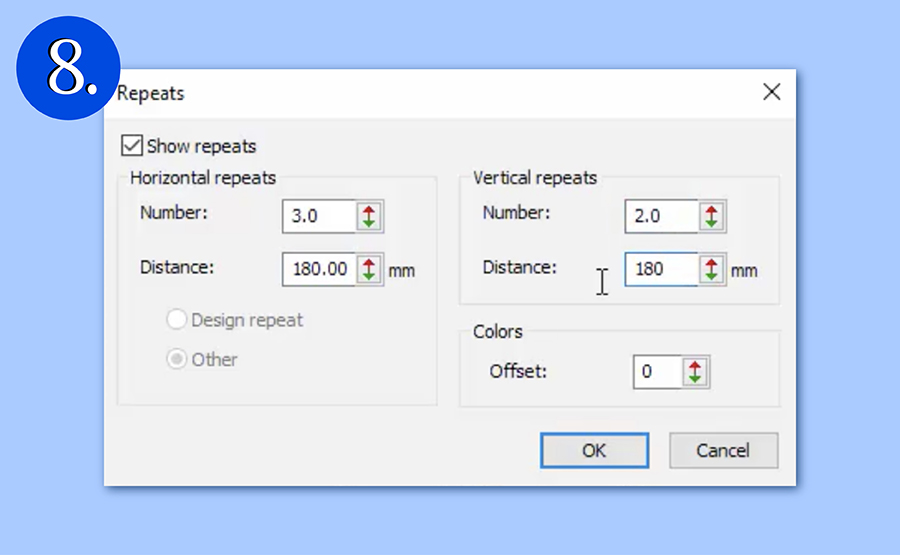This screenshot has height=555, width=900.
Task: Click the Horizontal repeats Distance field
Action: pos(318,269)
